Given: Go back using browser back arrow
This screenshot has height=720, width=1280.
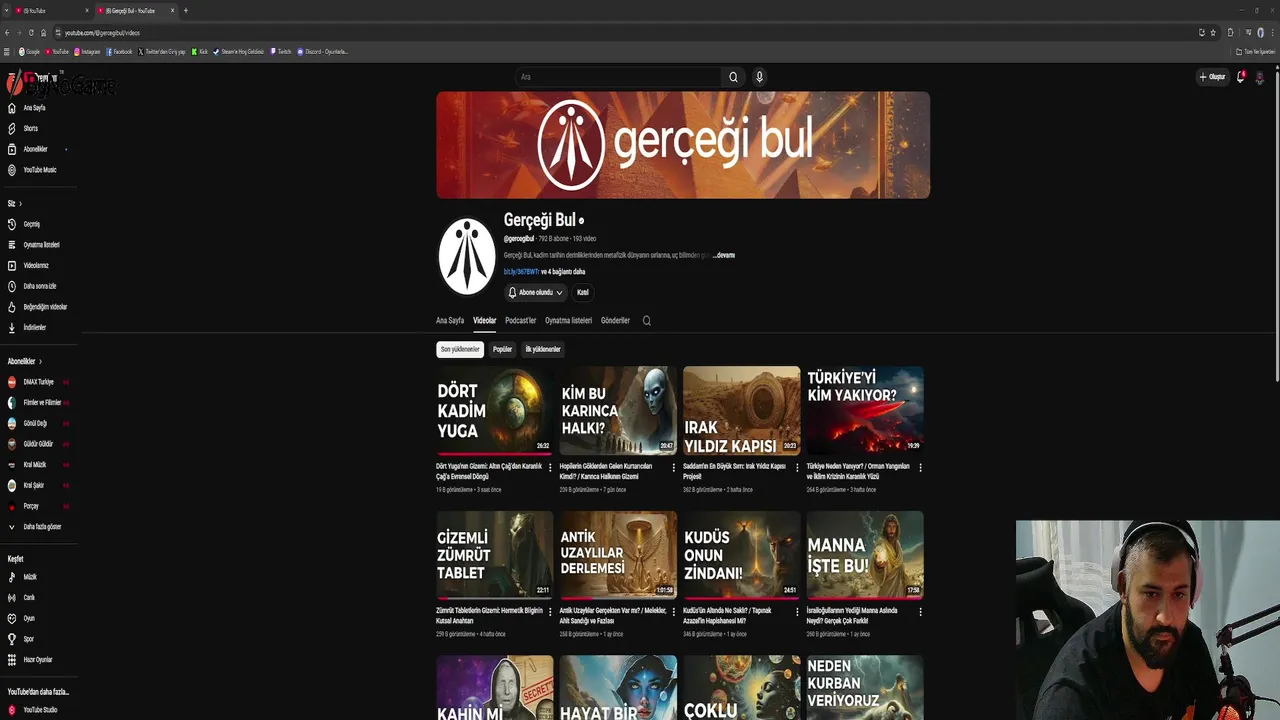Looking at the screenshot, I should (x=7, y=33).
